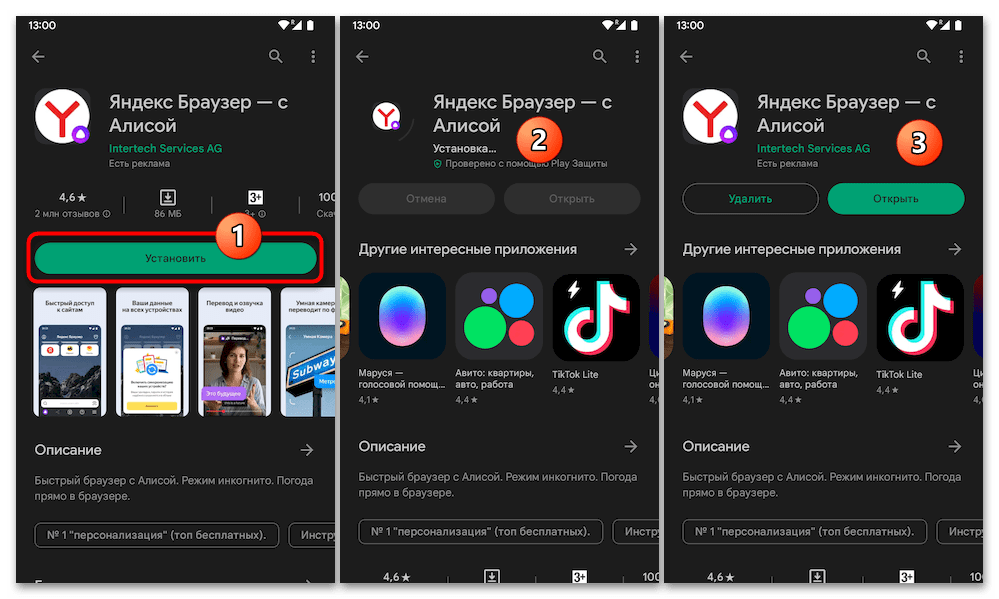
Task: Tap the TikTok Lite icon in the right screen
Action: coord(920,317)
